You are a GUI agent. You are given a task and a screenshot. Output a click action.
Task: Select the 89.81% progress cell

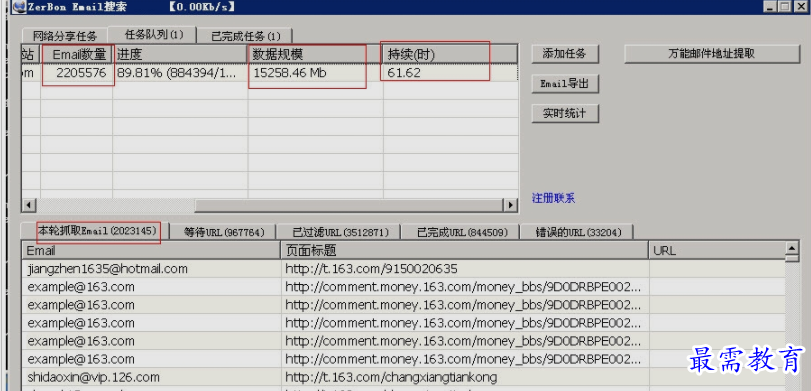(x=180, y=73)
